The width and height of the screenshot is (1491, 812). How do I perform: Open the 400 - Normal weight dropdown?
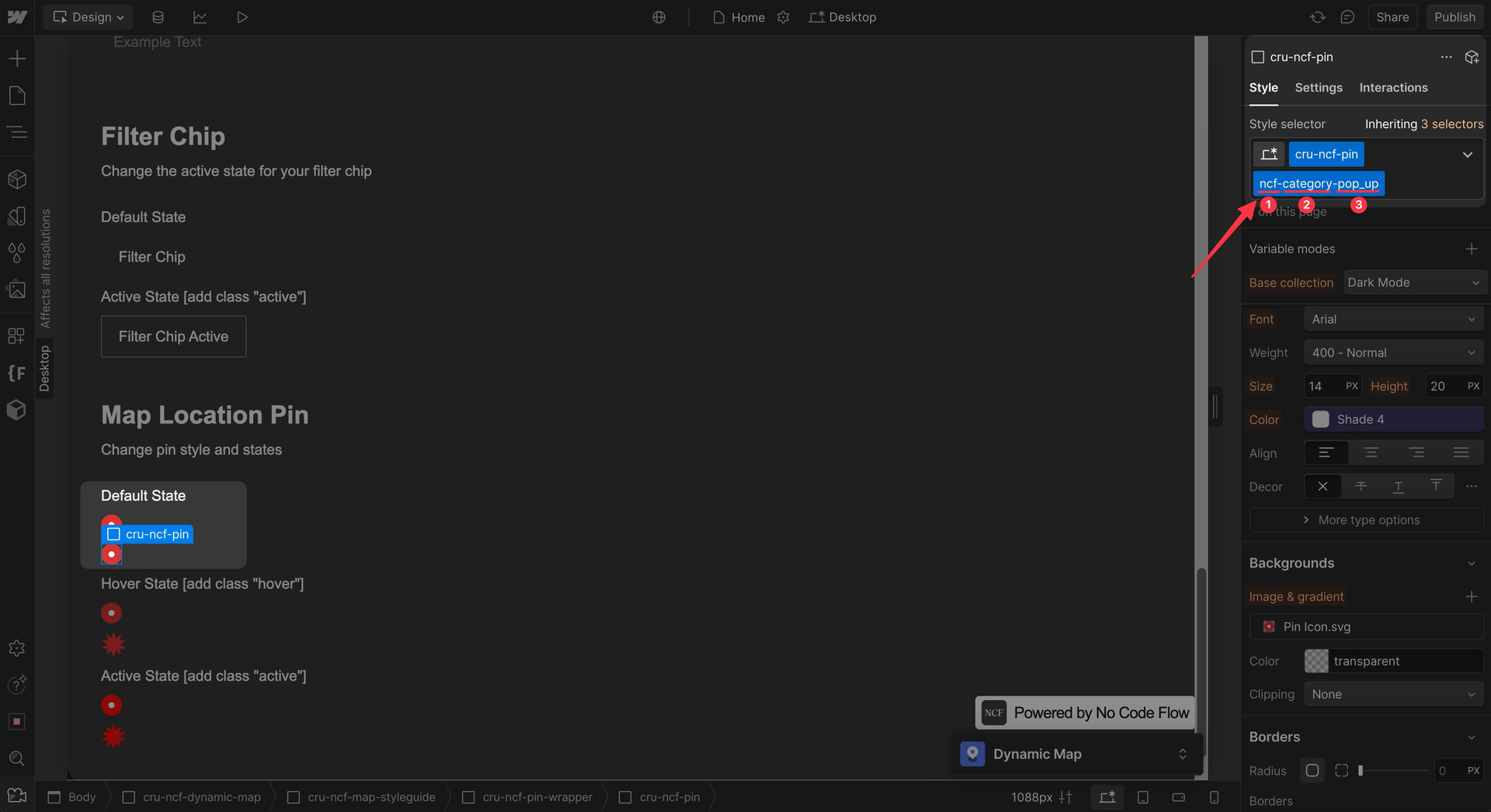[x=1394, y=352]
